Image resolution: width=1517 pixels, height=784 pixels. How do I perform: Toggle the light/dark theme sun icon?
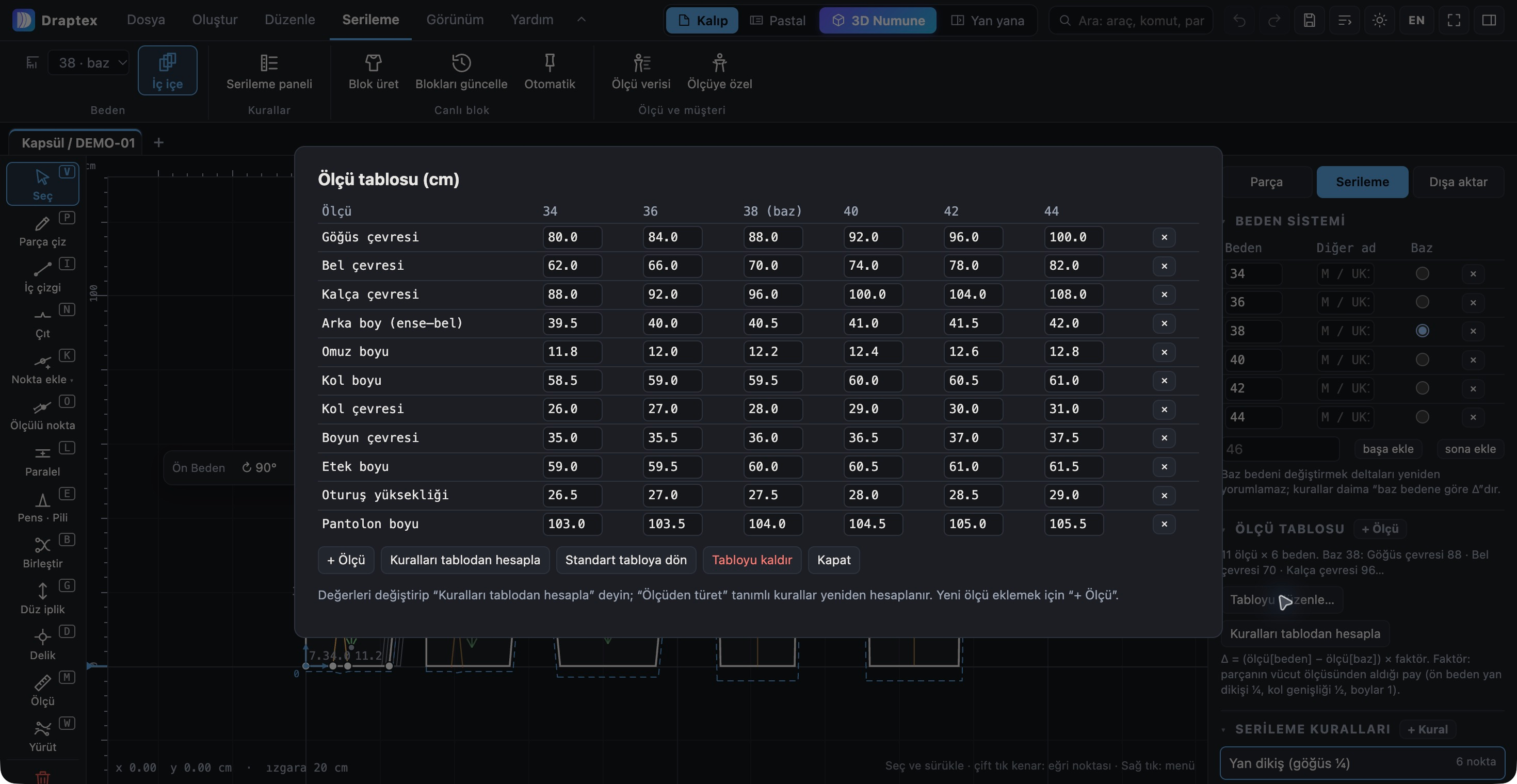(1379, 20)
